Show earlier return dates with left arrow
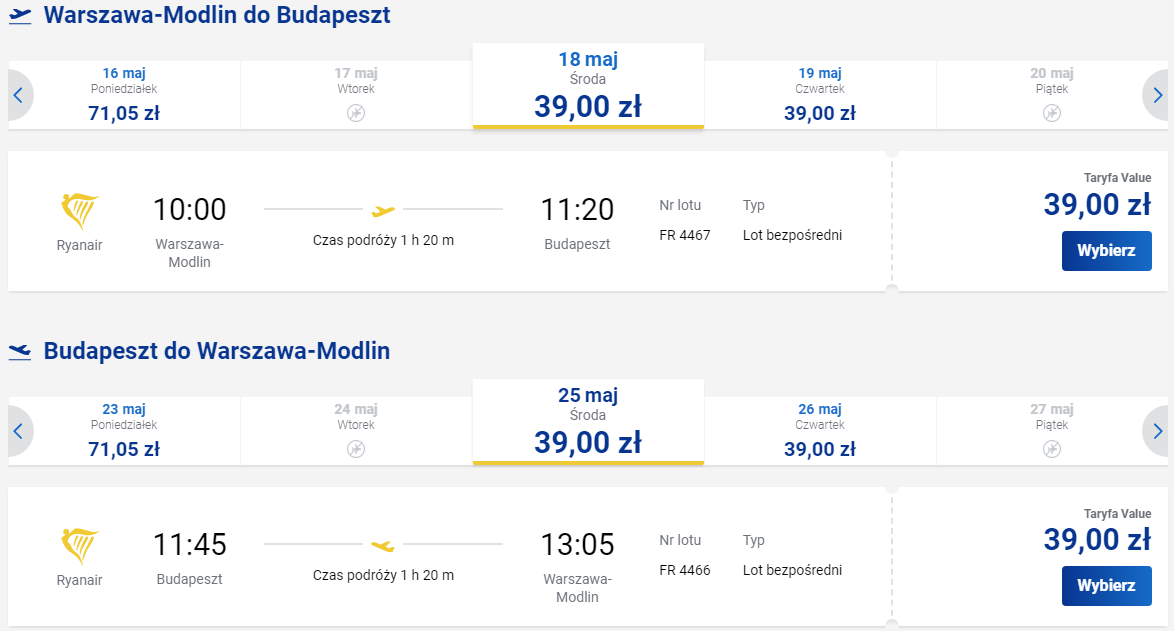 (19, 431)
